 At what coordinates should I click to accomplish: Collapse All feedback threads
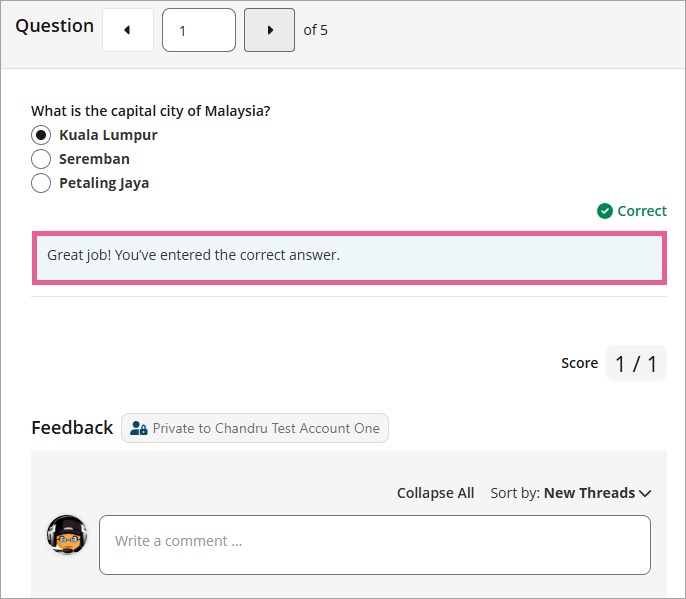(x=435, y=493)
